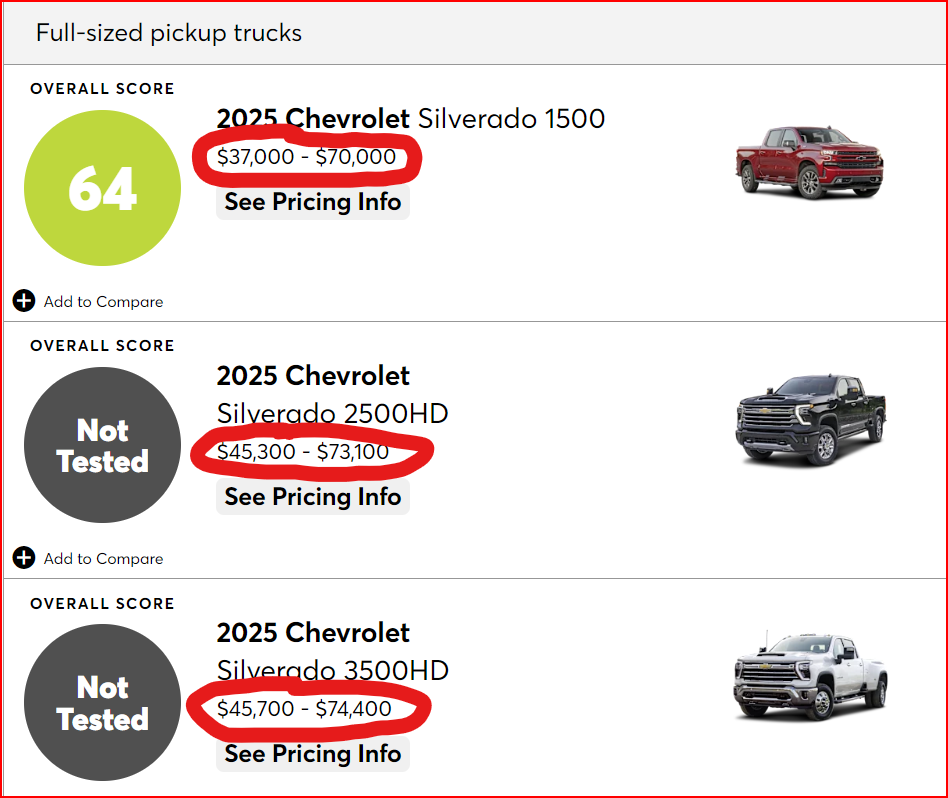Open See Pricing Info for Silverado 2500HD
948x798 pixels.
(x=312, y=497)
